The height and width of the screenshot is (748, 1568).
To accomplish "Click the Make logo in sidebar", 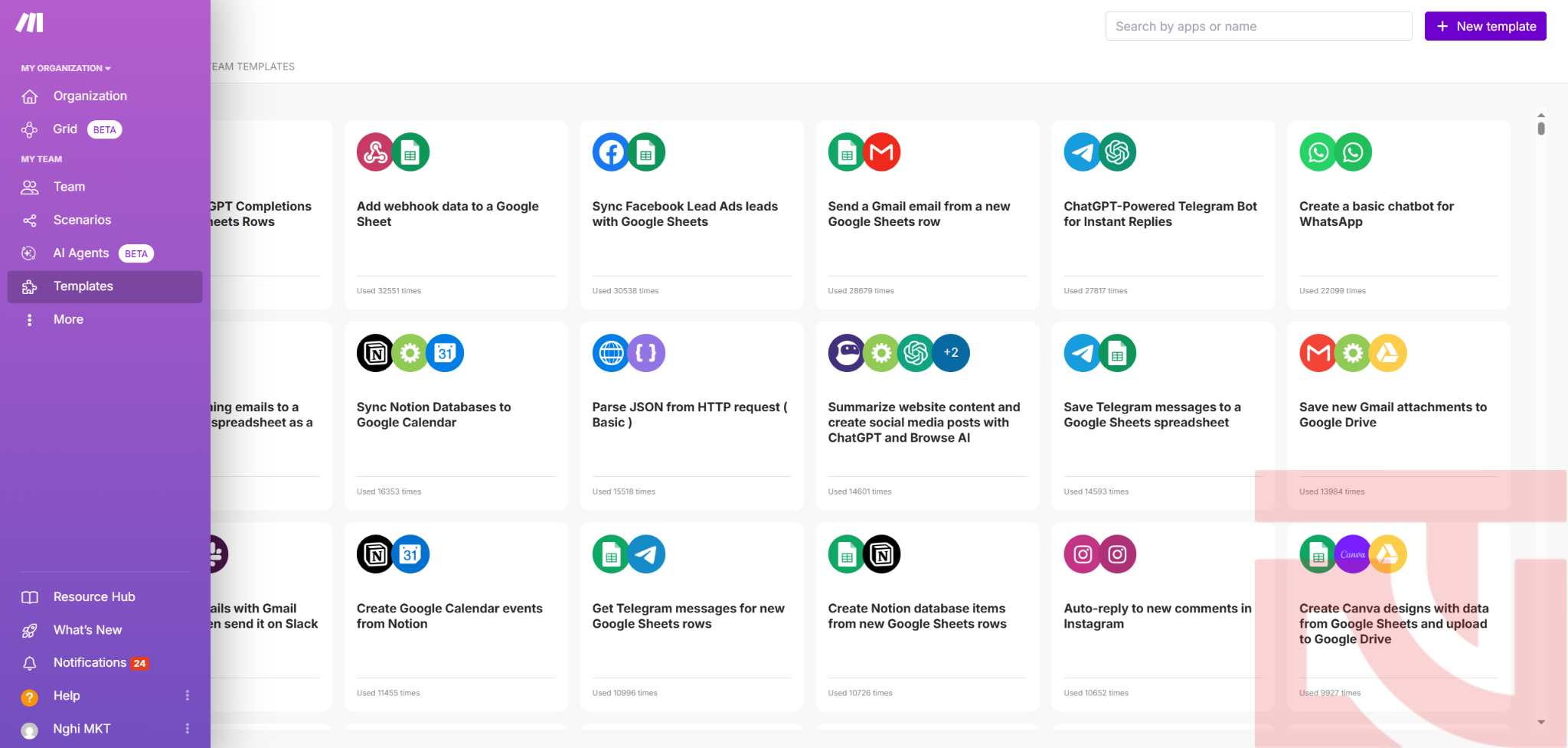I will (30, 23).
